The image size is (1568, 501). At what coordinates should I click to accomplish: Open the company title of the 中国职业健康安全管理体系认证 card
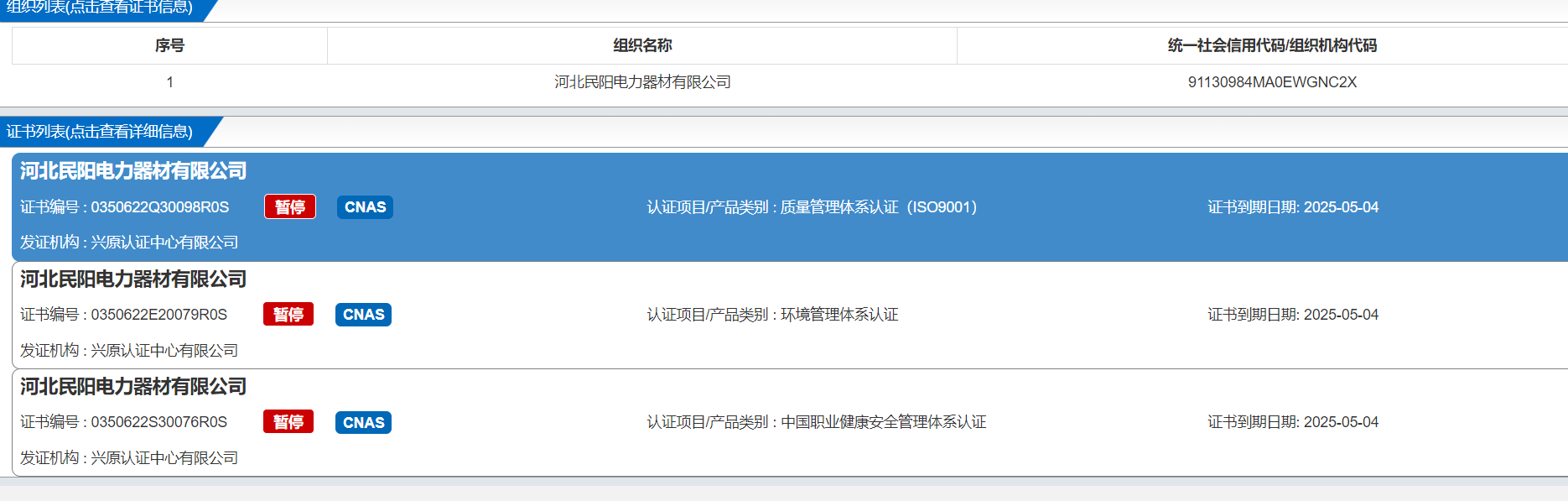tap(133, 386)
